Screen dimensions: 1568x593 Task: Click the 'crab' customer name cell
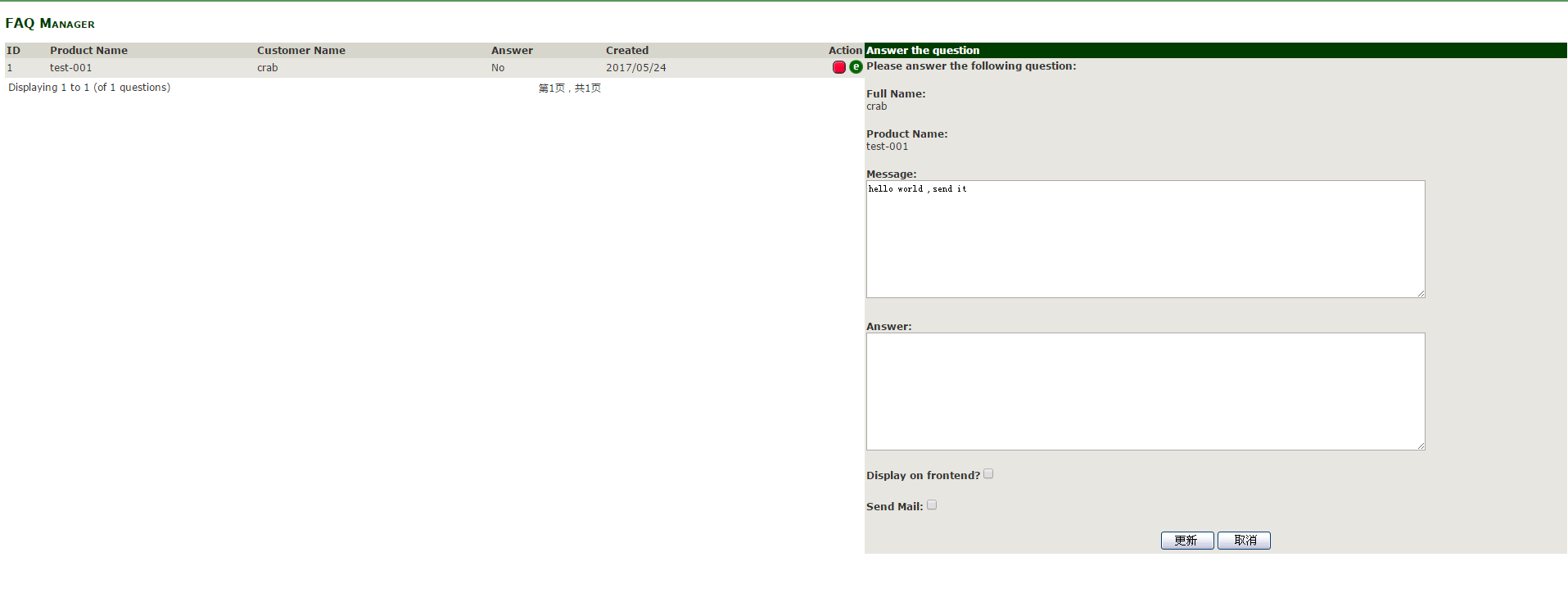point(267,68)
